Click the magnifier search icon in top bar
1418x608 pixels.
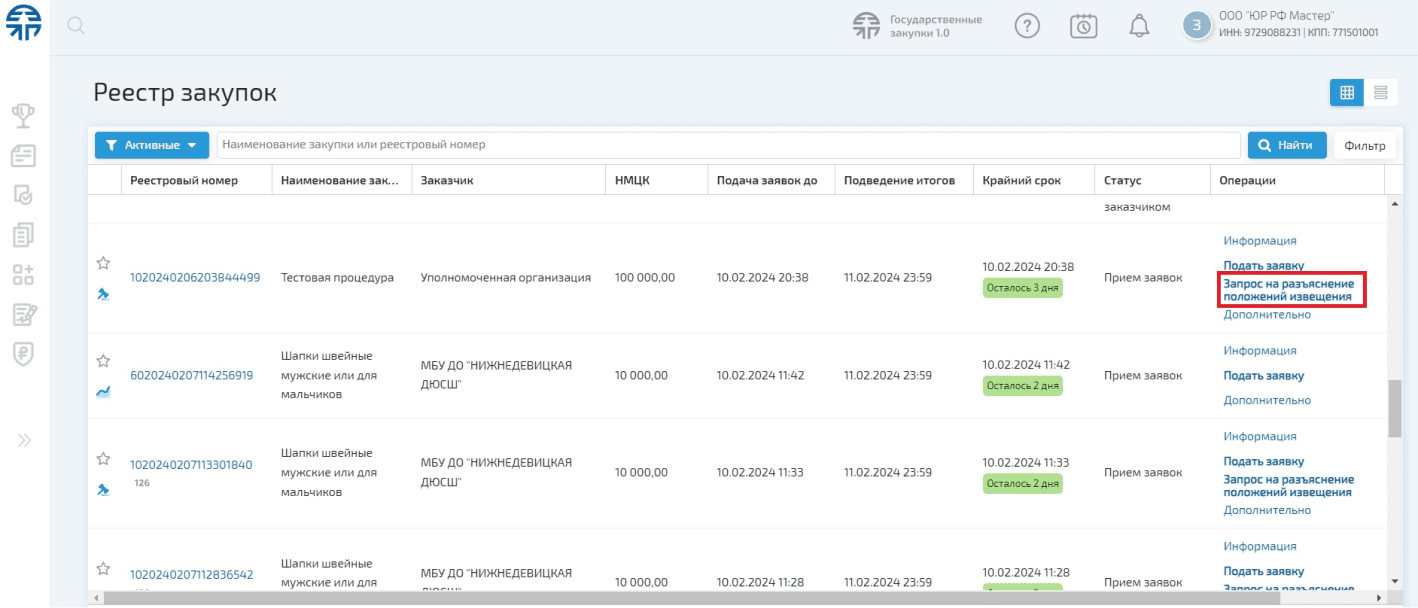[75, 27]
